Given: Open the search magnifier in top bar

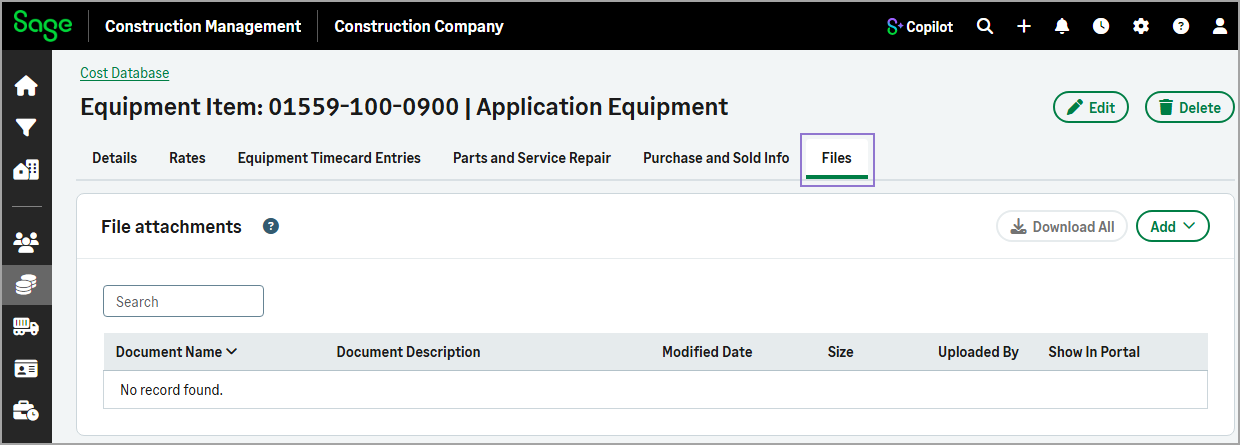Looking at the screenshot, I should (x=985, y=27).
